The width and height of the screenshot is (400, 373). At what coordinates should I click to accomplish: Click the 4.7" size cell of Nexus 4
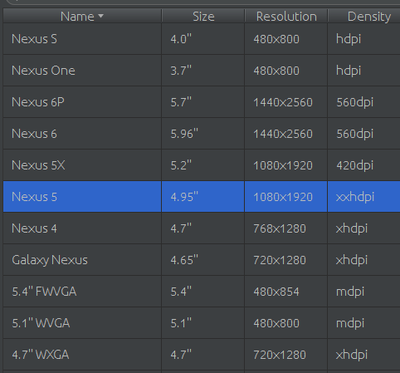(203, 228)
